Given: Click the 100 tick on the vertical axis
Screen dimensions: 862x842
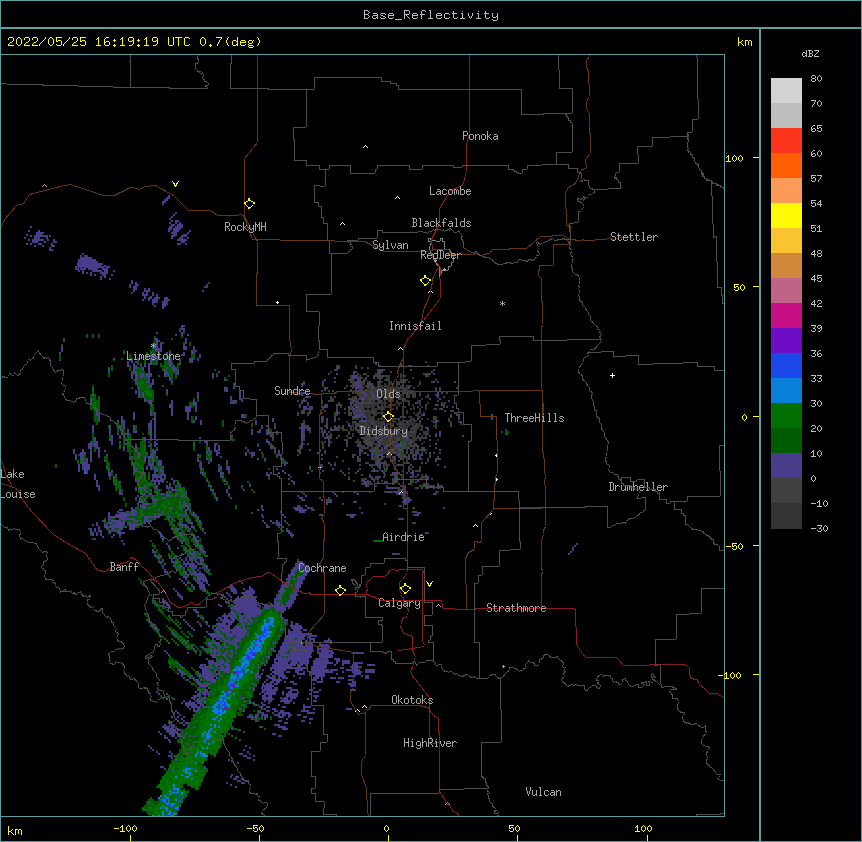Looking at the screenshot, I should [734, 158].
